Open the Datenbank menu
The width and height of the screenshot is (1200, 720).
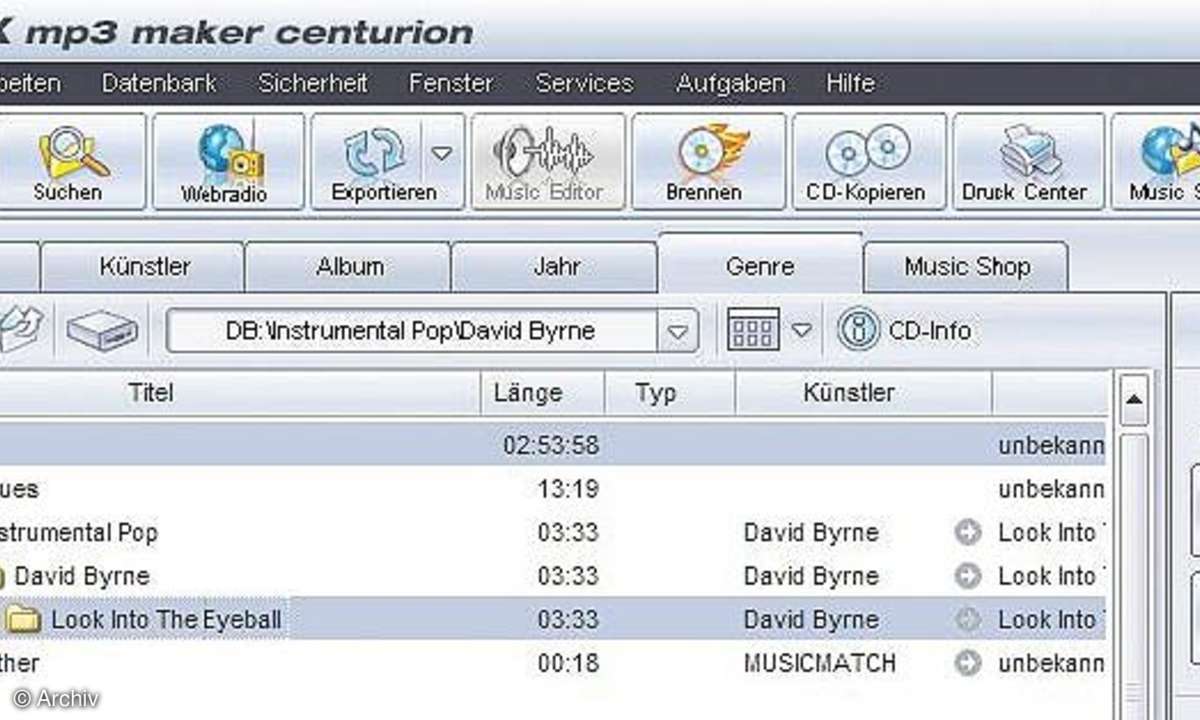click(159, 83)
